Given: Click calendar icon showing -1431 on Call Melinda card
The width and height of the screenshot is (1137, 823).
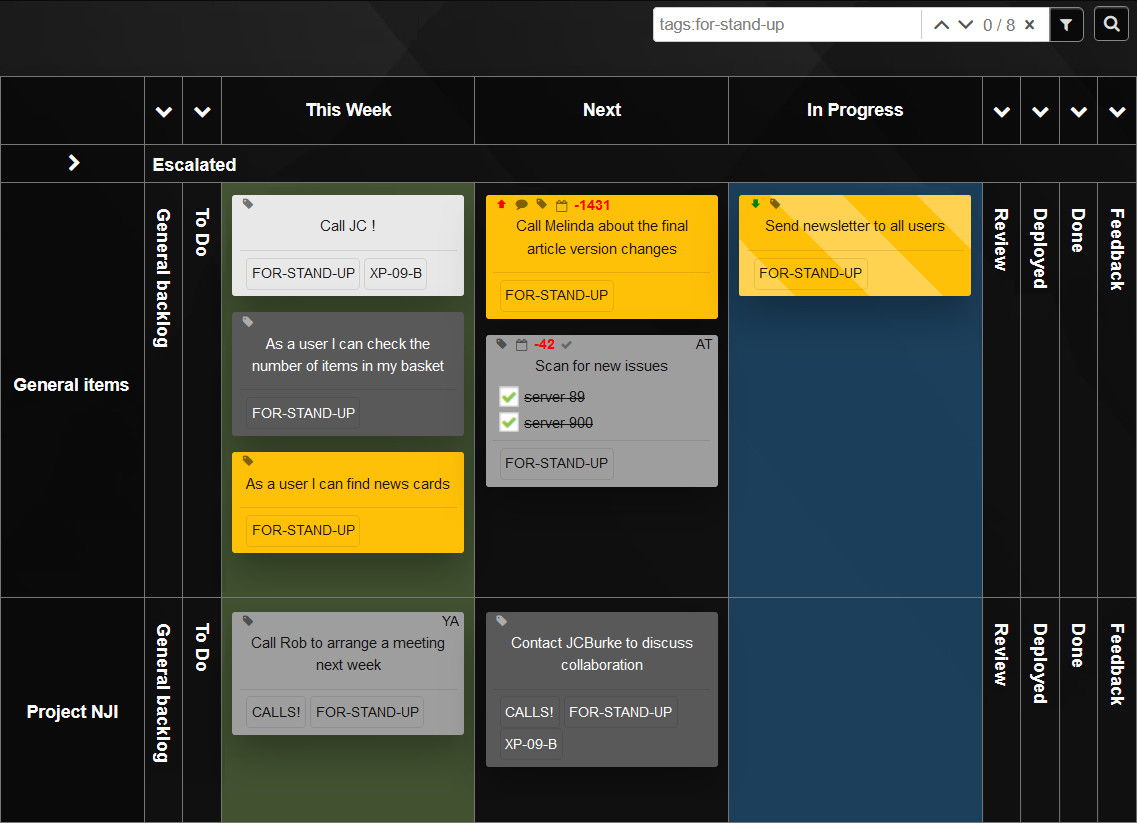Looking at the screenshot, I should click(561, 204).
